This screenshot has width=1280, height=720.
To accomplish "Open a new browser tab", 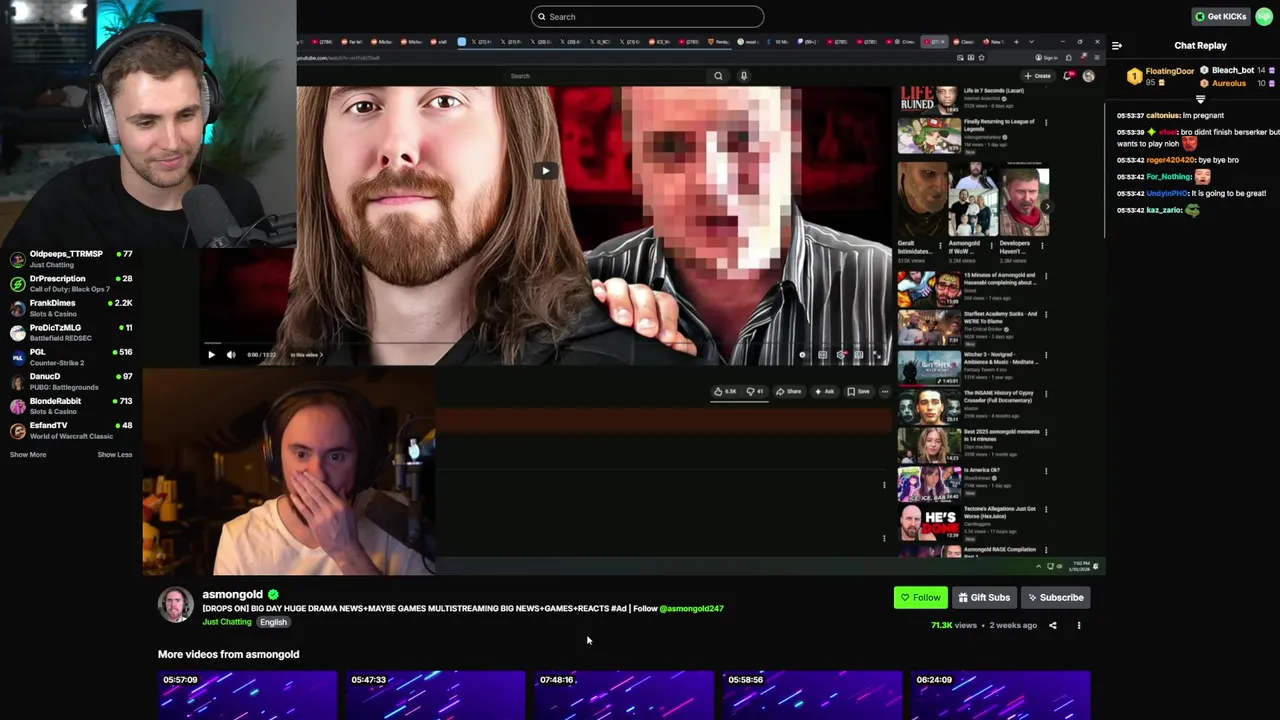I will (x=1016, y=42).
